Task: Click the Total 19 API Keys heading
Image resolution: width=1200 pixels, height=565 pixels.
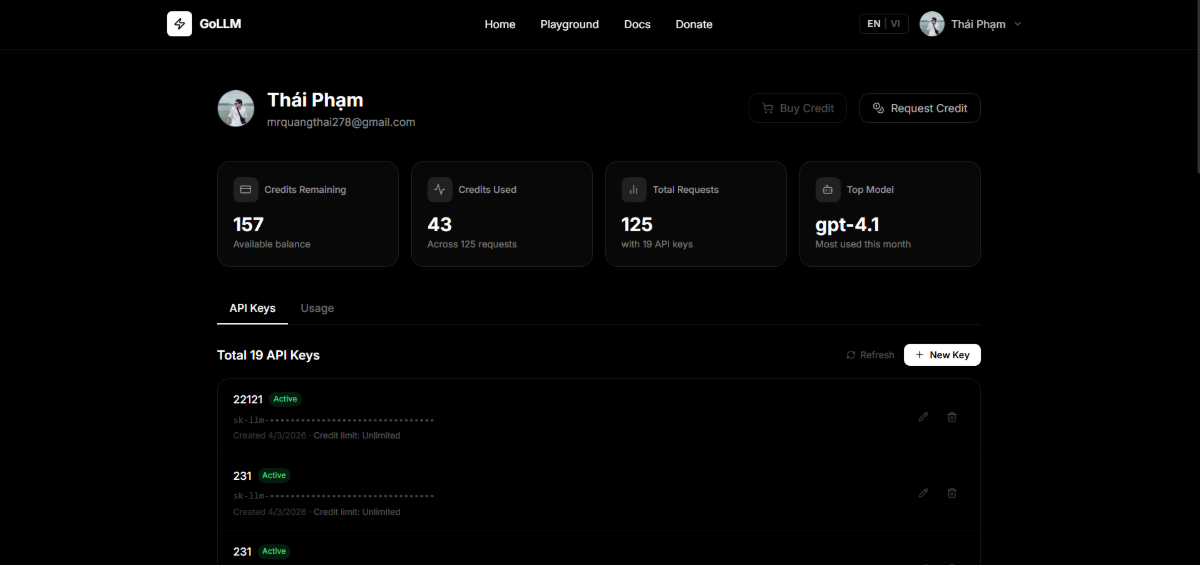Action: 268,355
